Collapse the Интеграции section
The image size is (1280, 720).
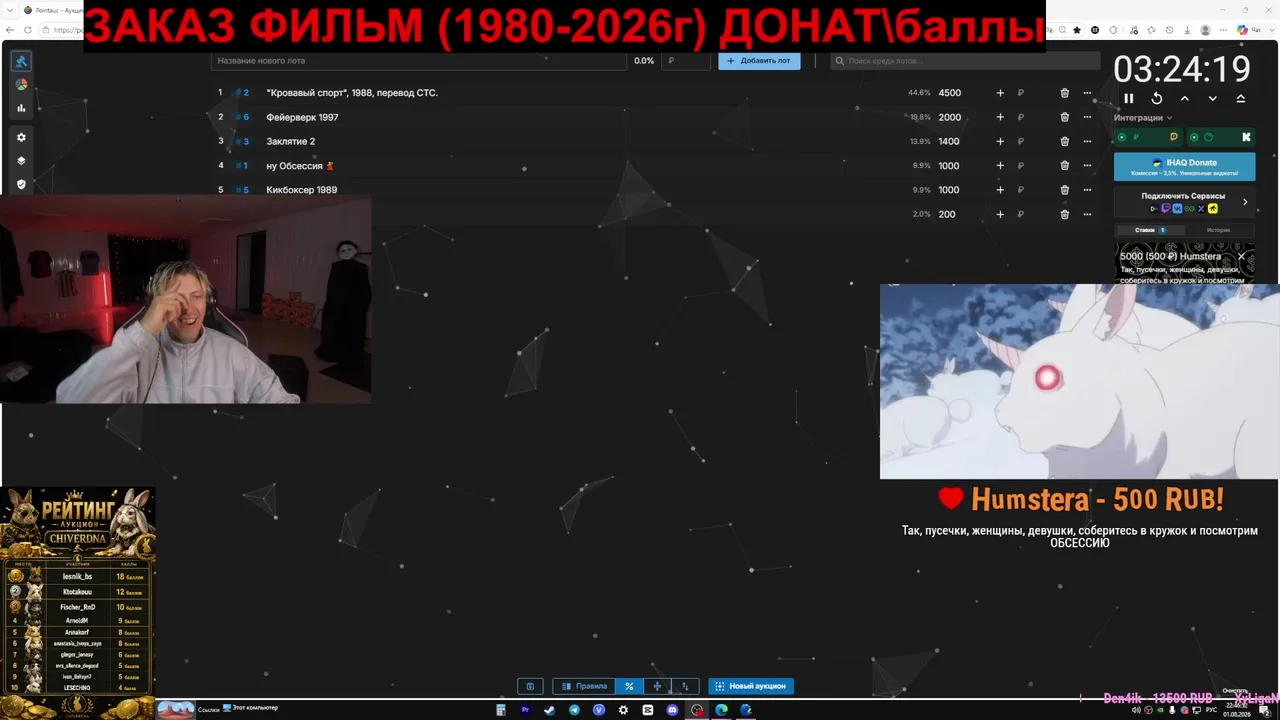(1143, 118)
